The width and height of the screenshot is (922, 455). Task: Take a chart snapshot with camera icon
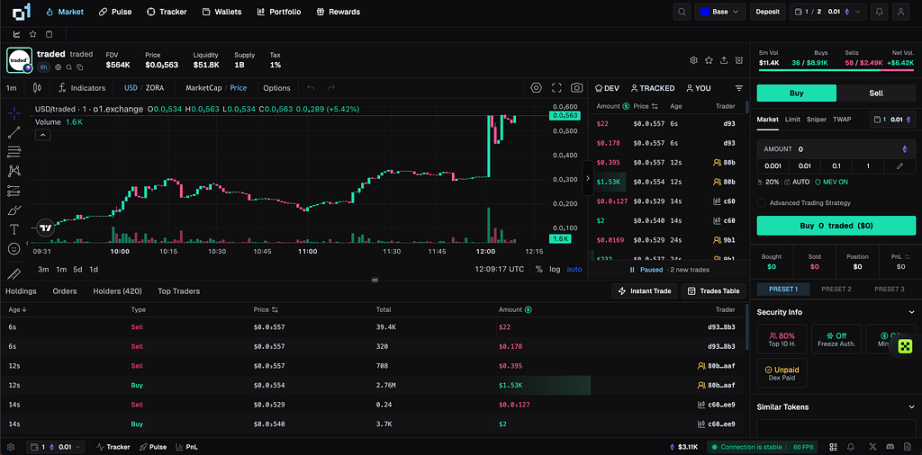[x=577, y=88]
